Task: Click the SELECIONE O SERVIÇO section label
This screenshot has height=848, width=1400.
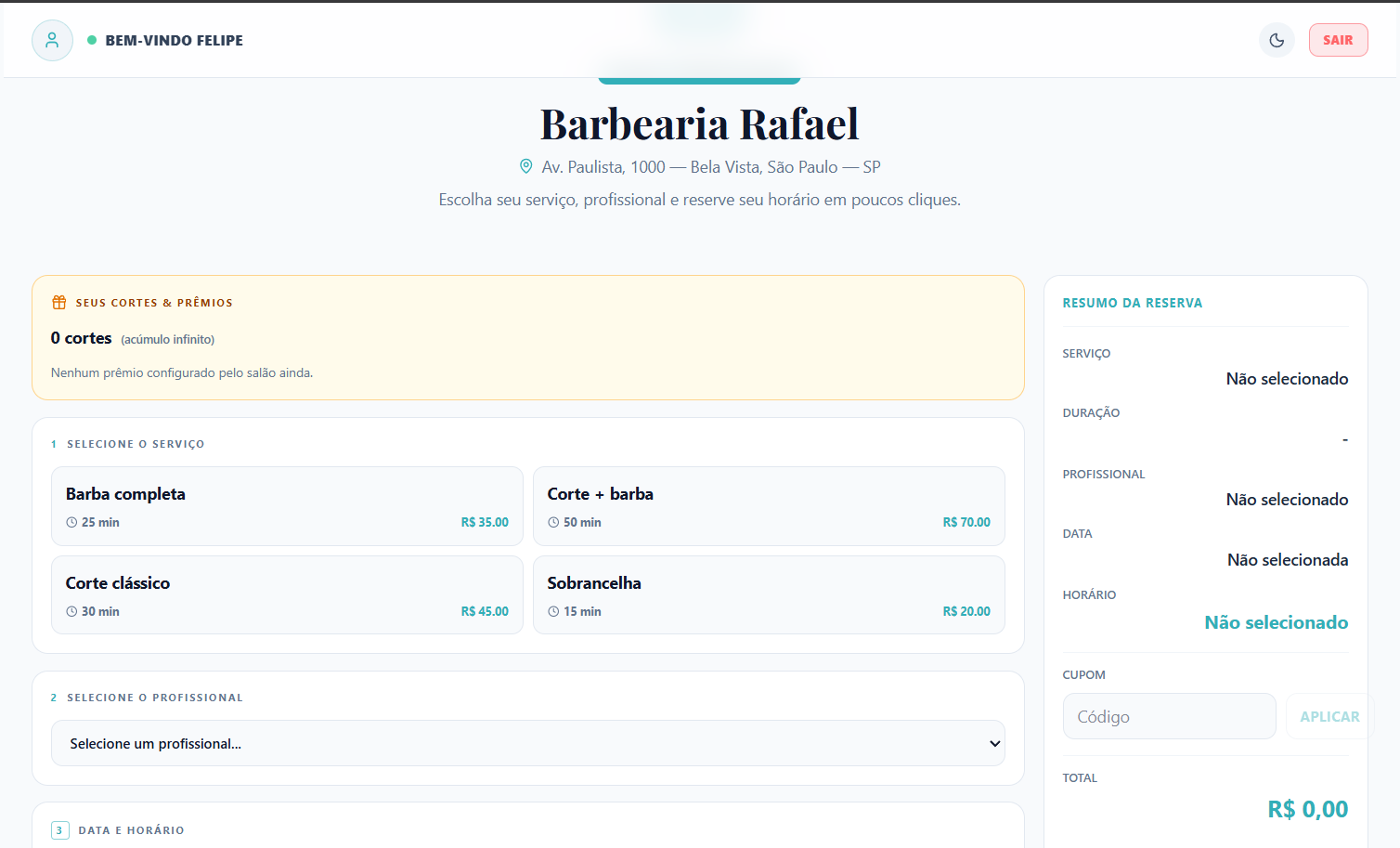Action: (136, 444)
